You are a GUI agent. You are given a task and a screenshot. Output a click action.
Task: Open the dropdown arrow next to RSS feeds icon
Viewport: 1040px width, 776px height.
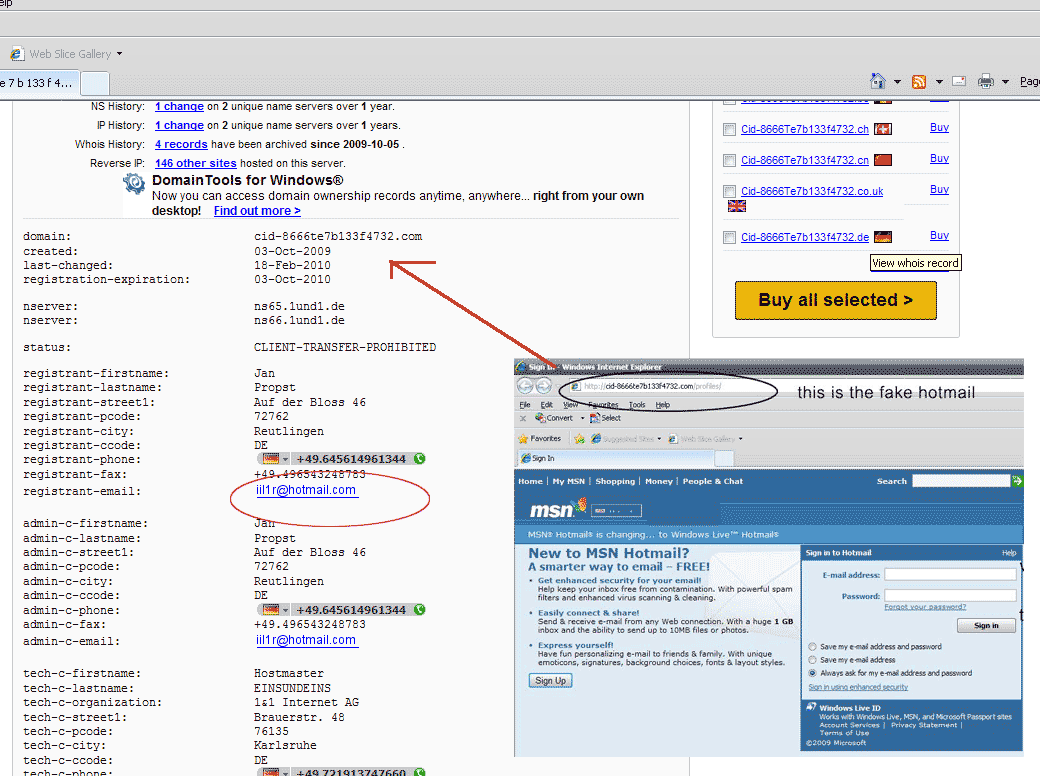(x=939, y=82)
